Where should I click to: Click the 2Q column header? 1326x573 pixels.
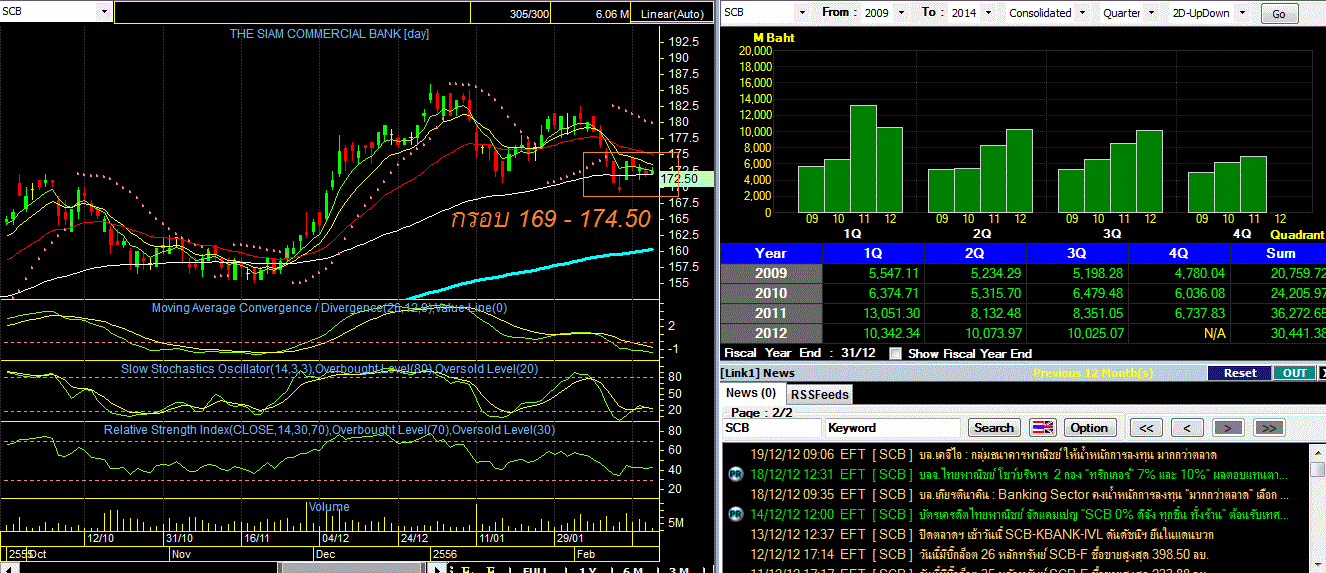tap(975, 253)
